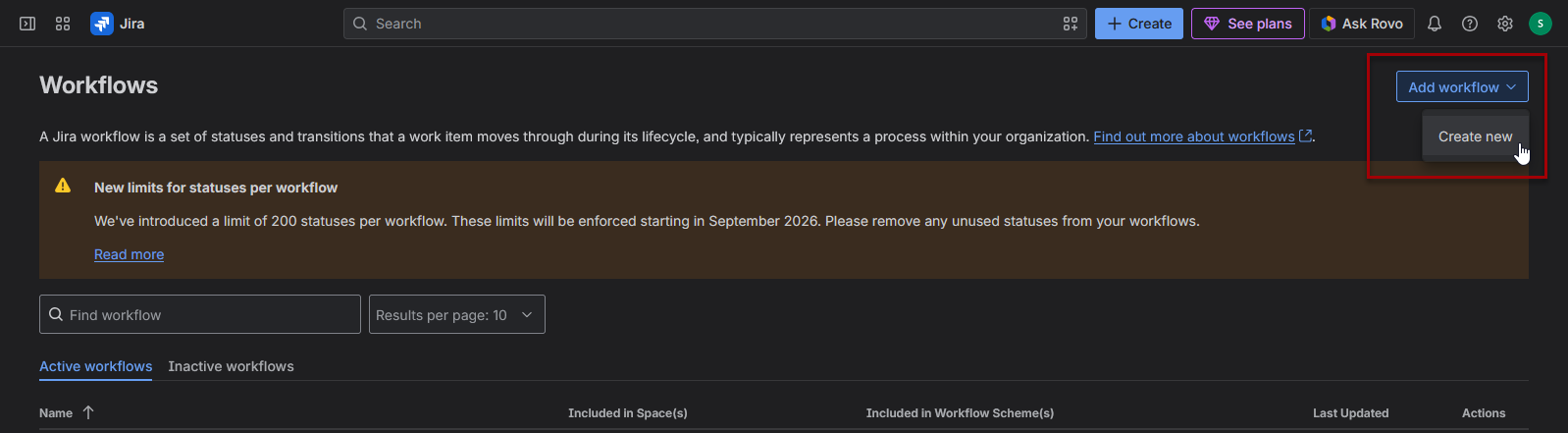Open the help question mark icon
Viewport: 1568px width, 433px height.
pyautogui.click(x=1470, y=24)
